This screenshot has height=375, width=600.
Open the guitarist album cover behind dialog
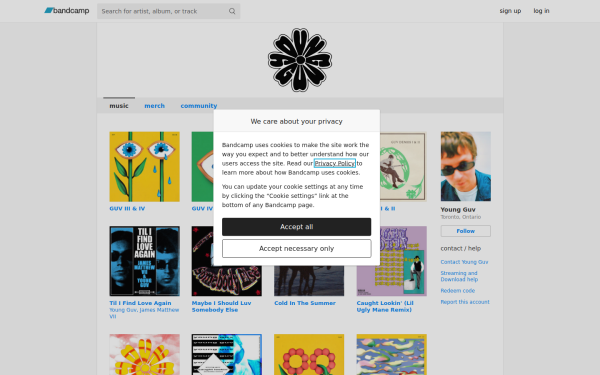[x=403, y=167]
